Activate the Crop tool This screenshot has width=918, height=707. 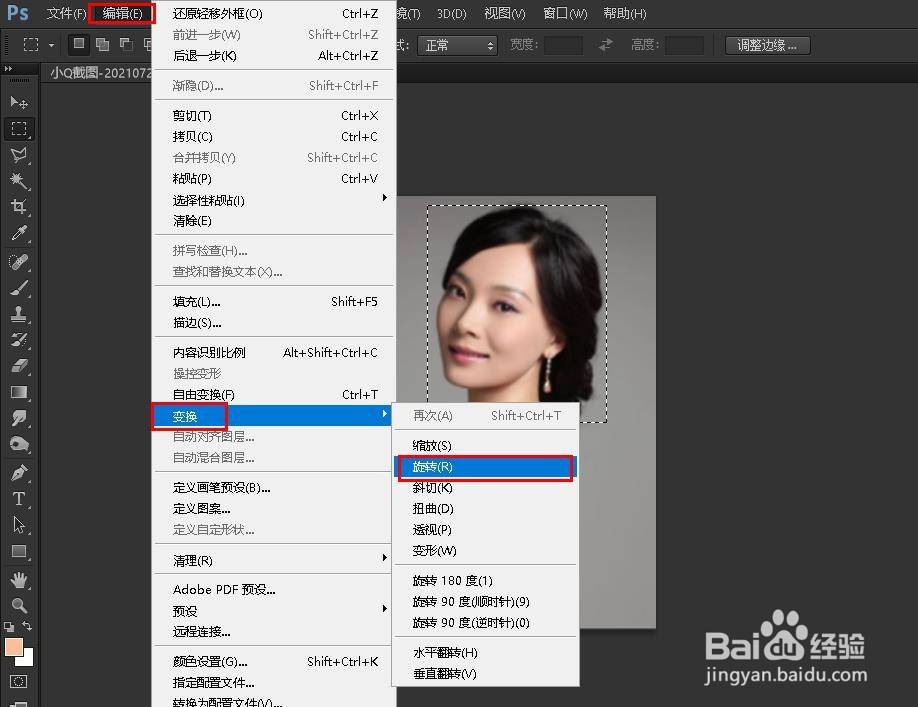click(x=20, y=207)
